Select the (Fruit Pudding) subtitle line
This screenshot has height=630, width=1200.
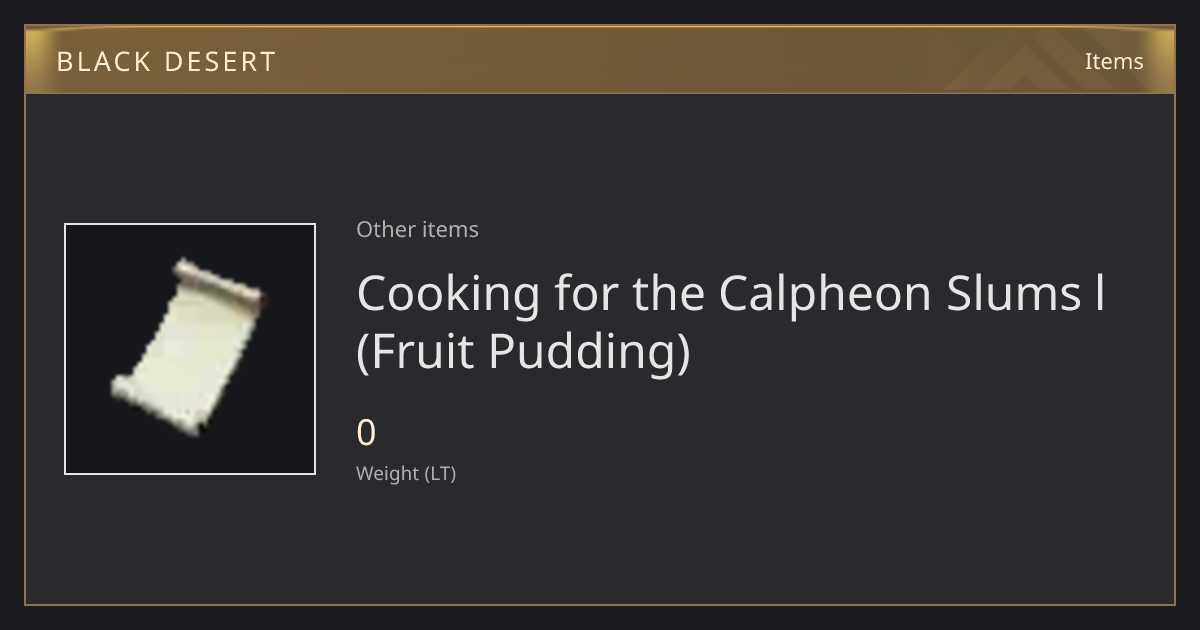click(523, 352)
